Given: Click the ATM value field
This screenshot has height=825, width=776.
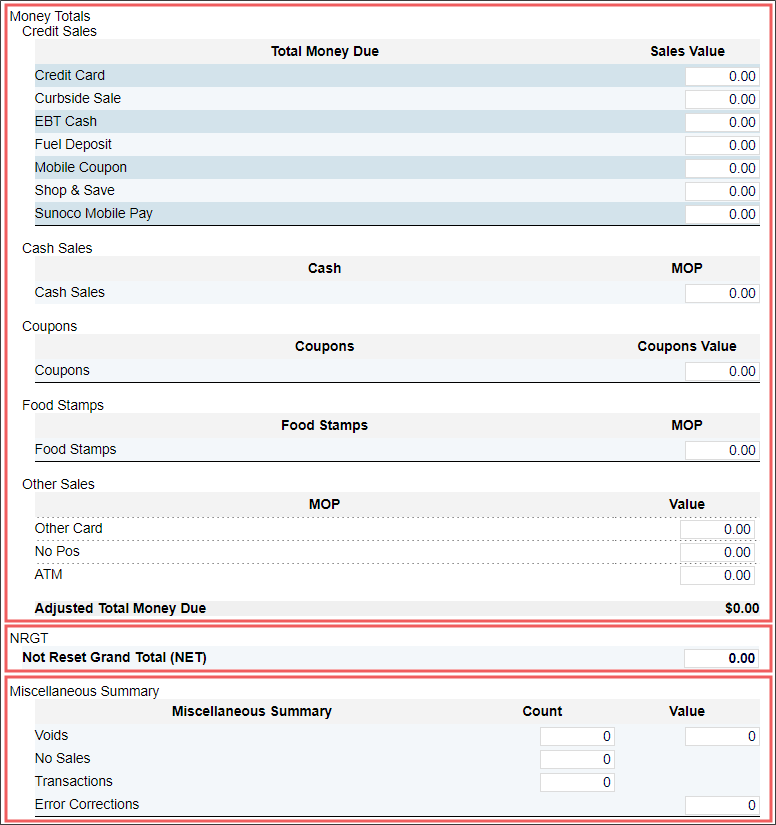Looking at the screenshot, I should (x=717, y=576).
